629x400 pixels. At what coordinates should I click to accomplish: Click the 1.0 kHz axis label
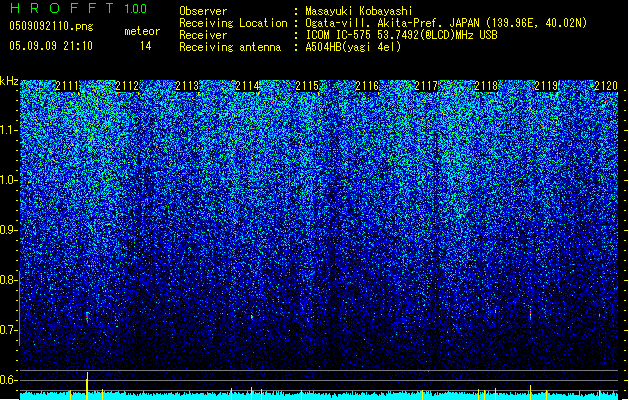coord(9,180)
